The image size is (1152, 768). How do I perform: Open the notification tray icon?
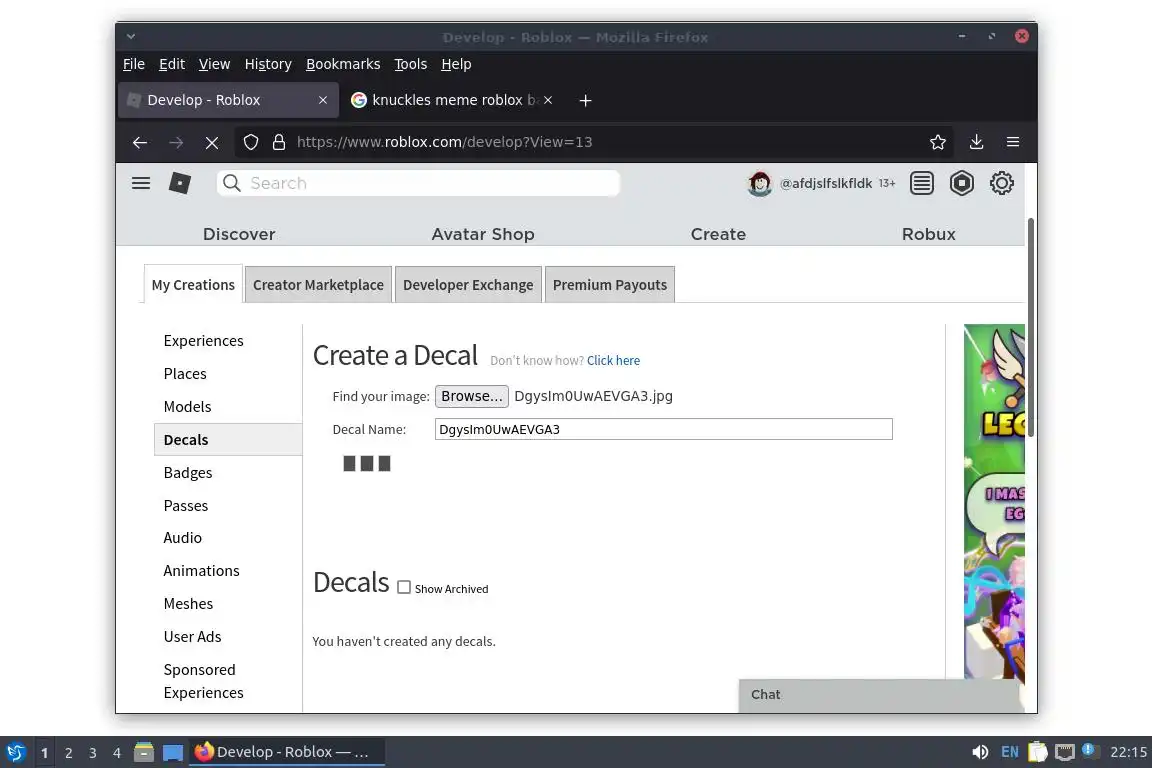pyautogui.click(x=1090, y=750)
